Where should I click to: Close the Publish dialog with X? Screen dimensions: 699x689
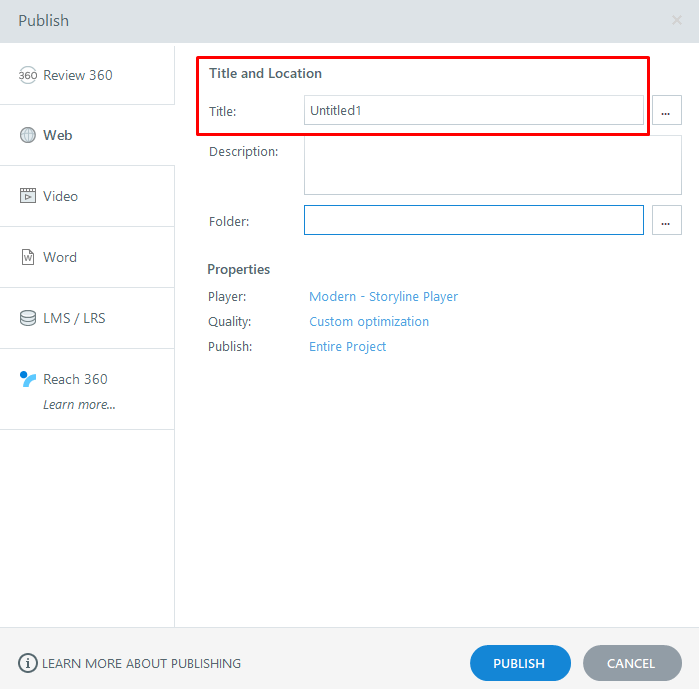point(677,20)
